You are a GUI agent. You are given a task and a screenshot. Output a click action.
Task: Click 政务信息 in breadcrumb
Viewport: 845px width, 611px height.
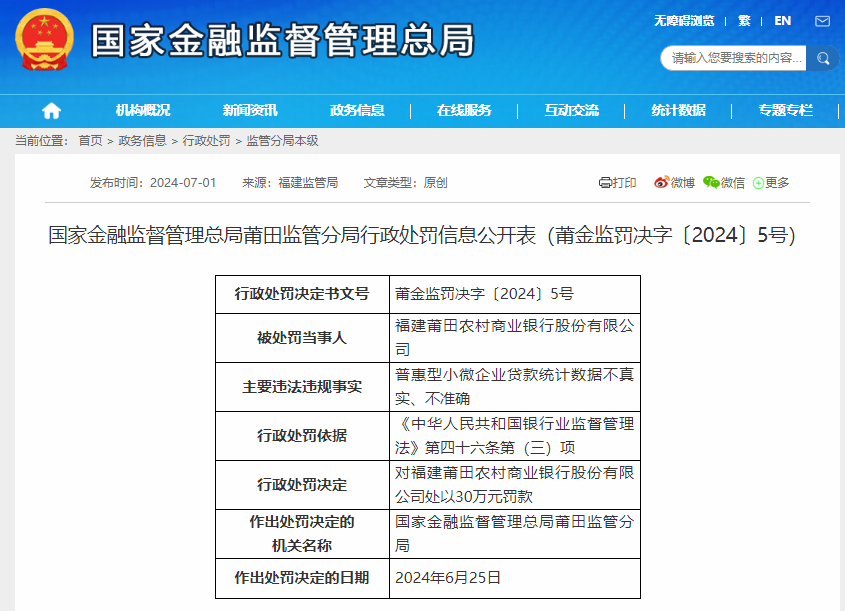(x=142, y=141)
